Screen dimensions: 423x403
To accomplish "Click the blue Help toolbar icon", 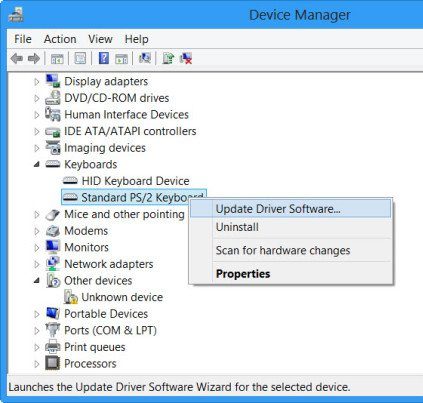I will [104, 58].
